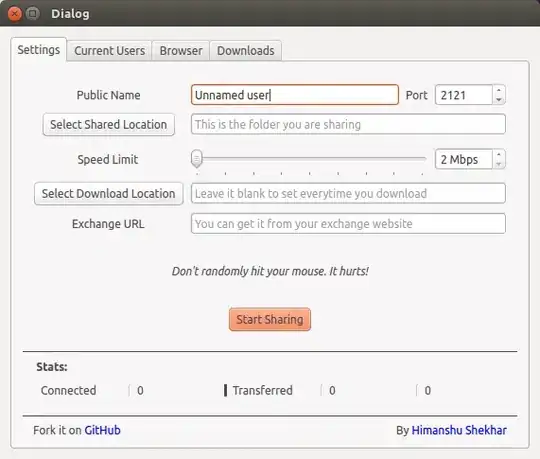Focus the shared folder path field
540x459 pixels.
pos(348,124)
